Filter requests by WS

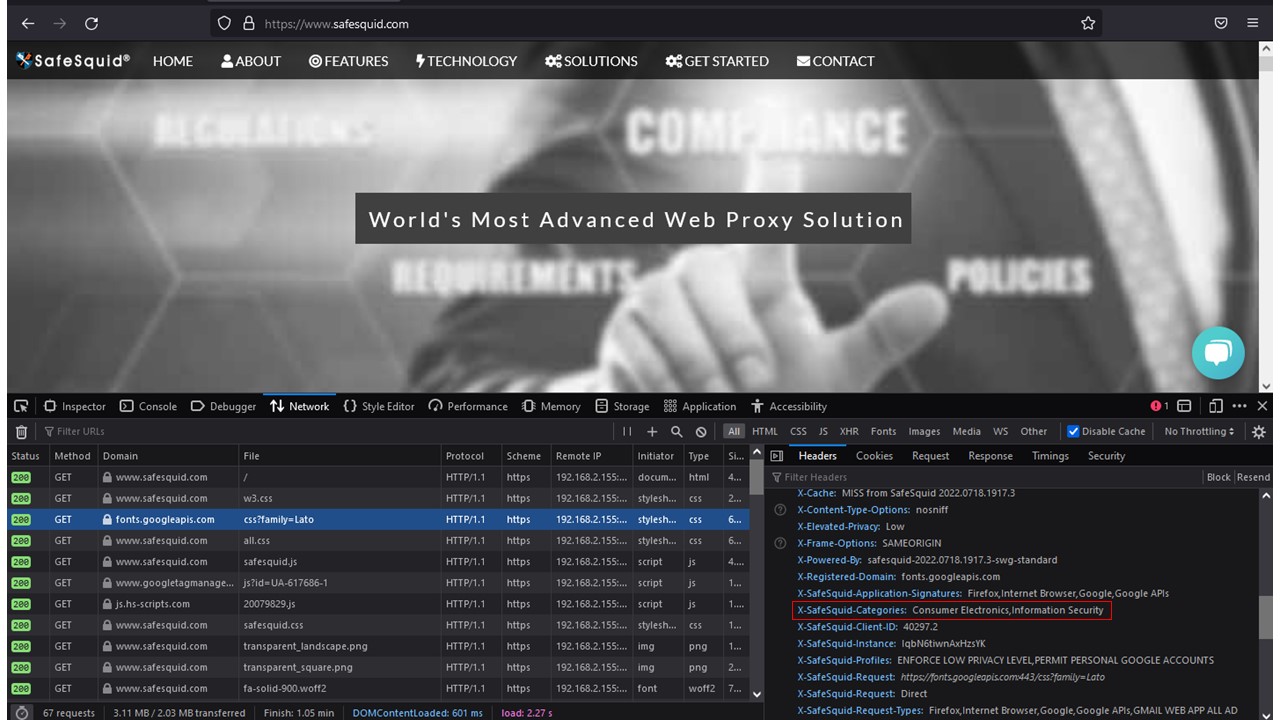[x=1001, y=432]
